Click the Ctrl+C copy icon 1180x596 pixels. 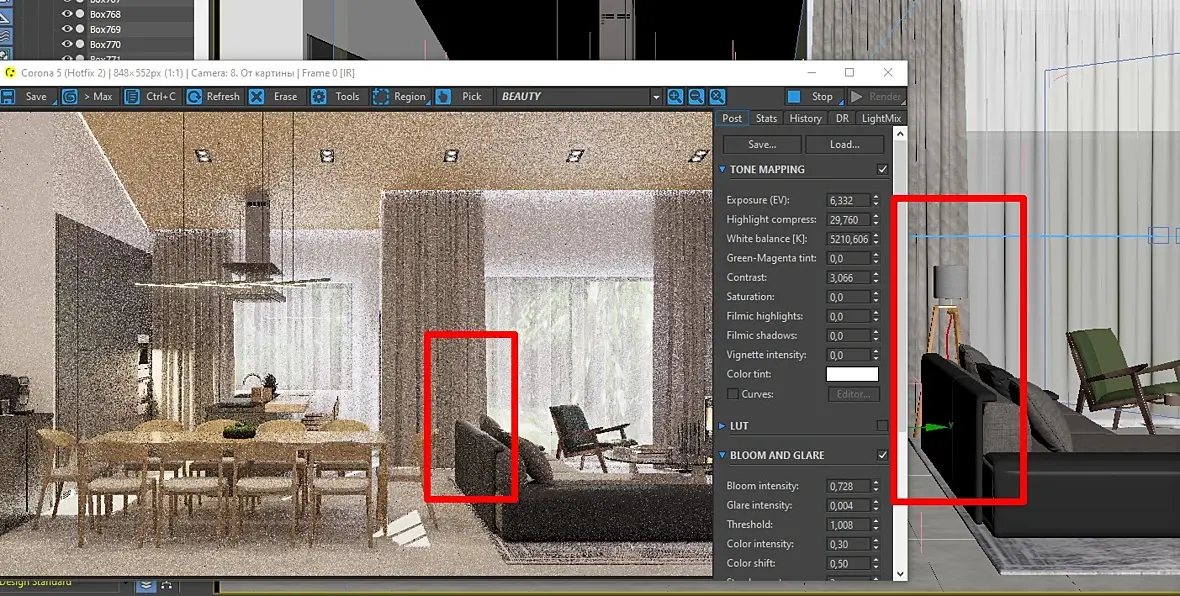point(132,96)
